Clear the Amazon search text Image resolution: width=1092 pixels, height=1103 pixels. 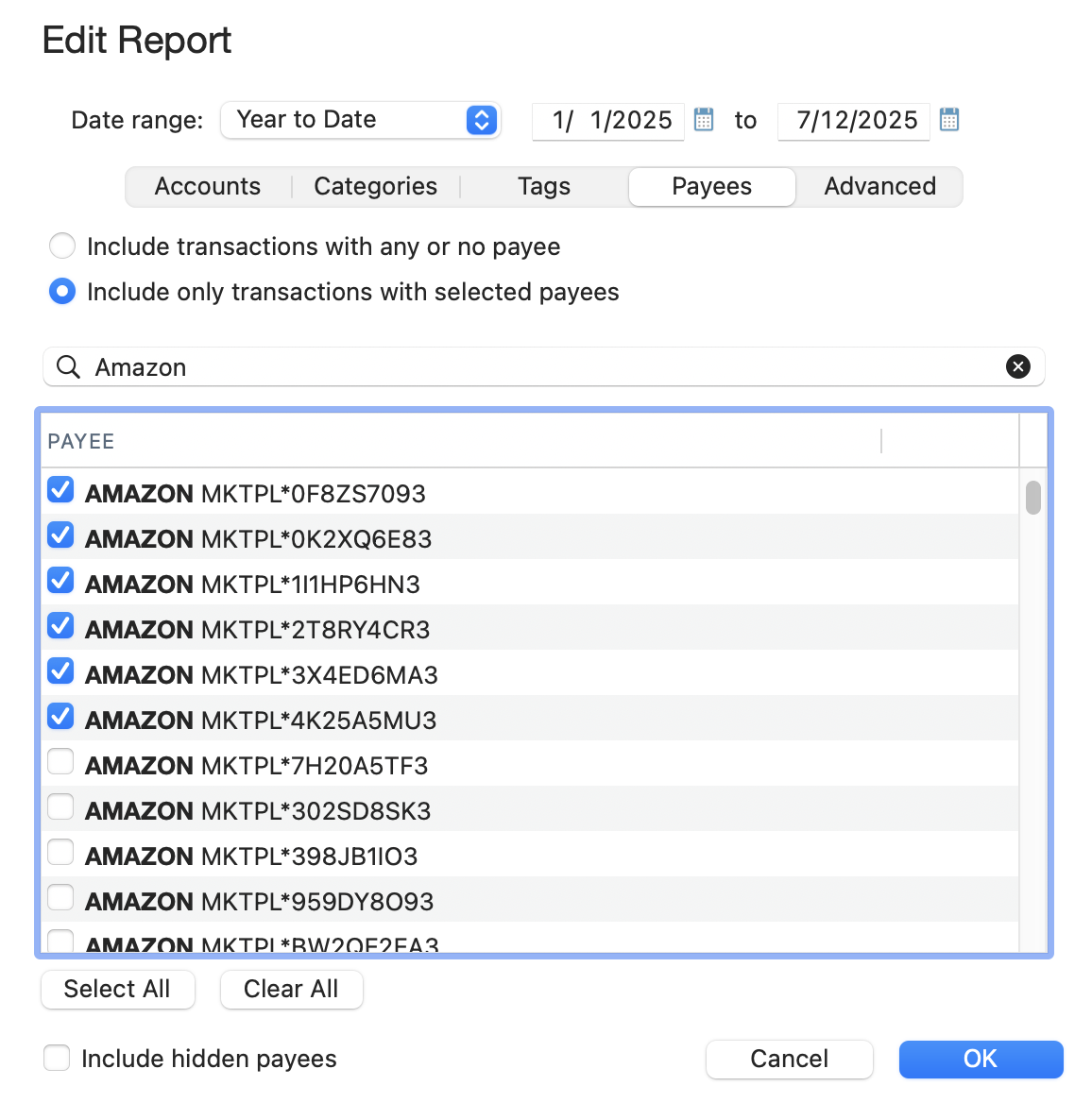click(1017, 366)
